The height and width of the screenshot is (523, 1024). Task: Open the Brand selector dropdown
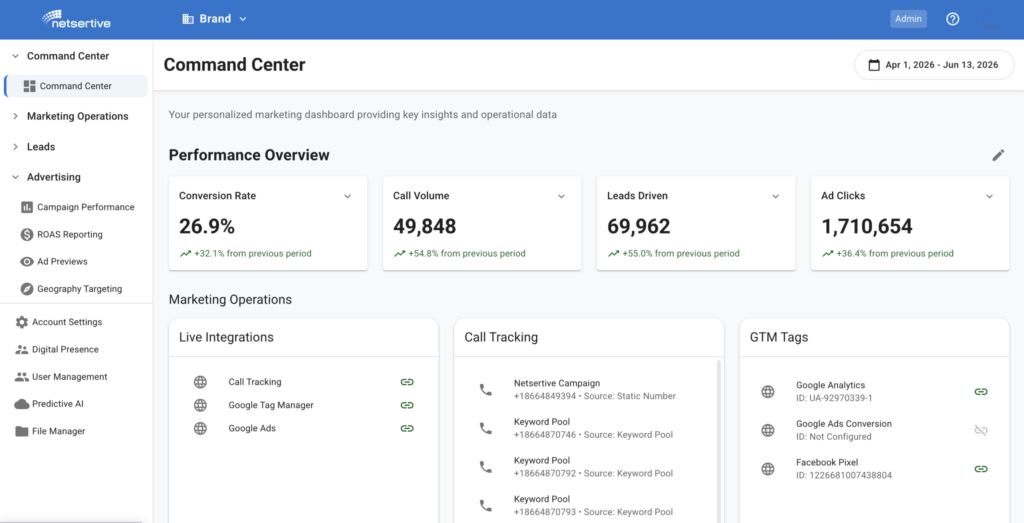[x=214, y=19]
